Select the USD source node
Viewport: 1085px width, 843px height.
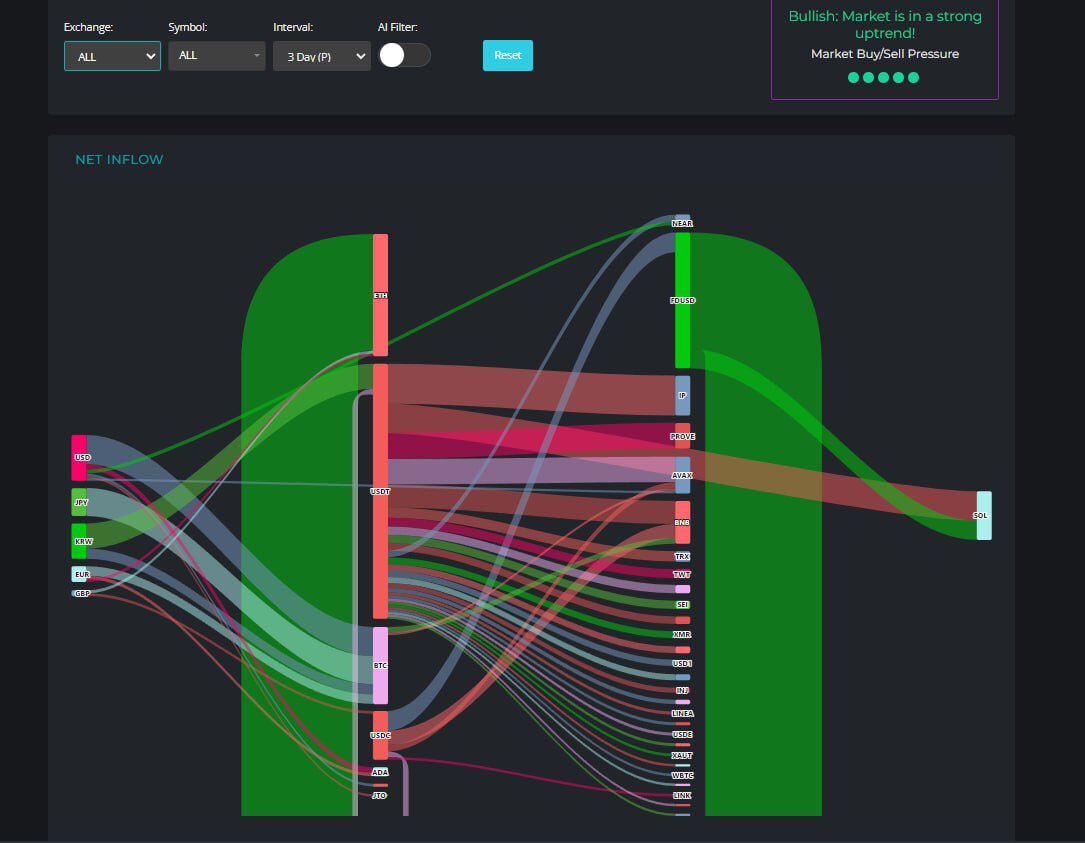79,457
